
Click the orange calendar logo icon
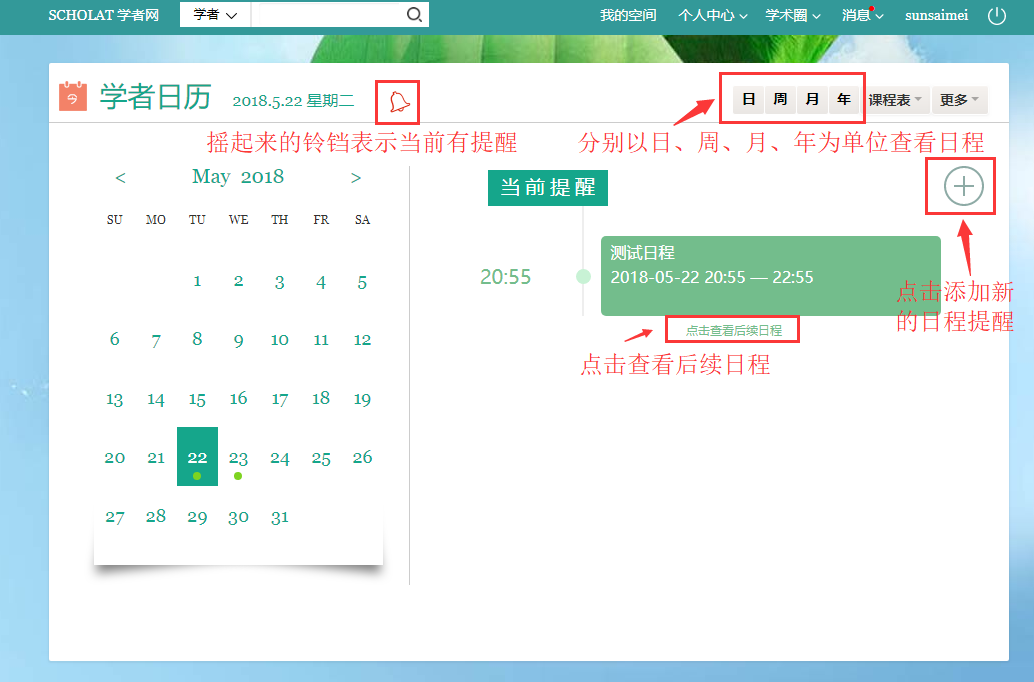[x=73, y=96]
